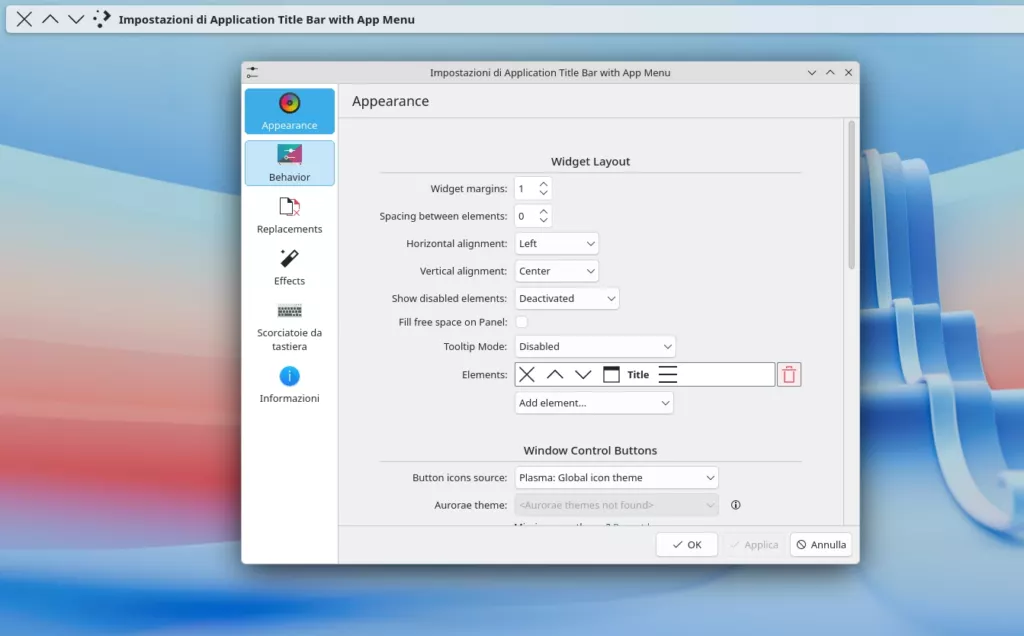Open the Vertical alignment dropdown

[556, 271]
